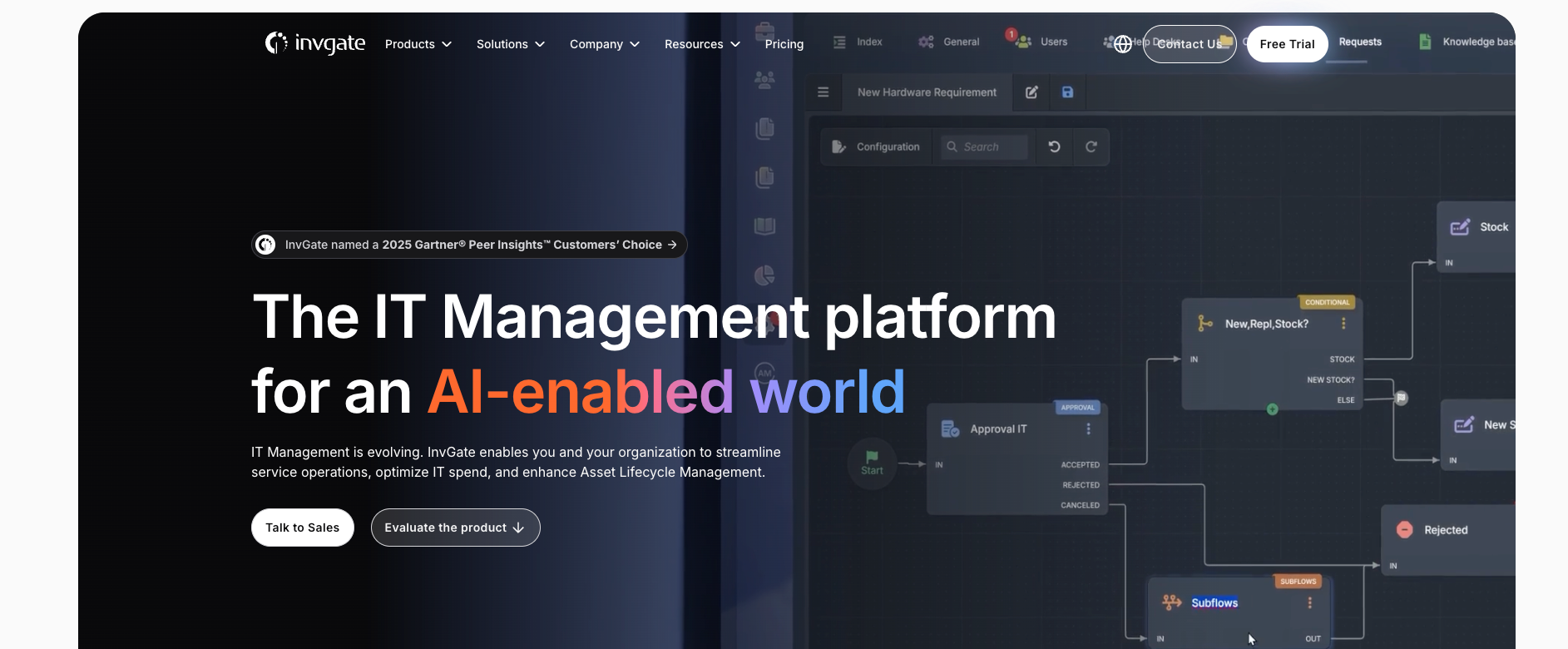Click the briefcase icon in the dark sidebar

pos(764,32)
